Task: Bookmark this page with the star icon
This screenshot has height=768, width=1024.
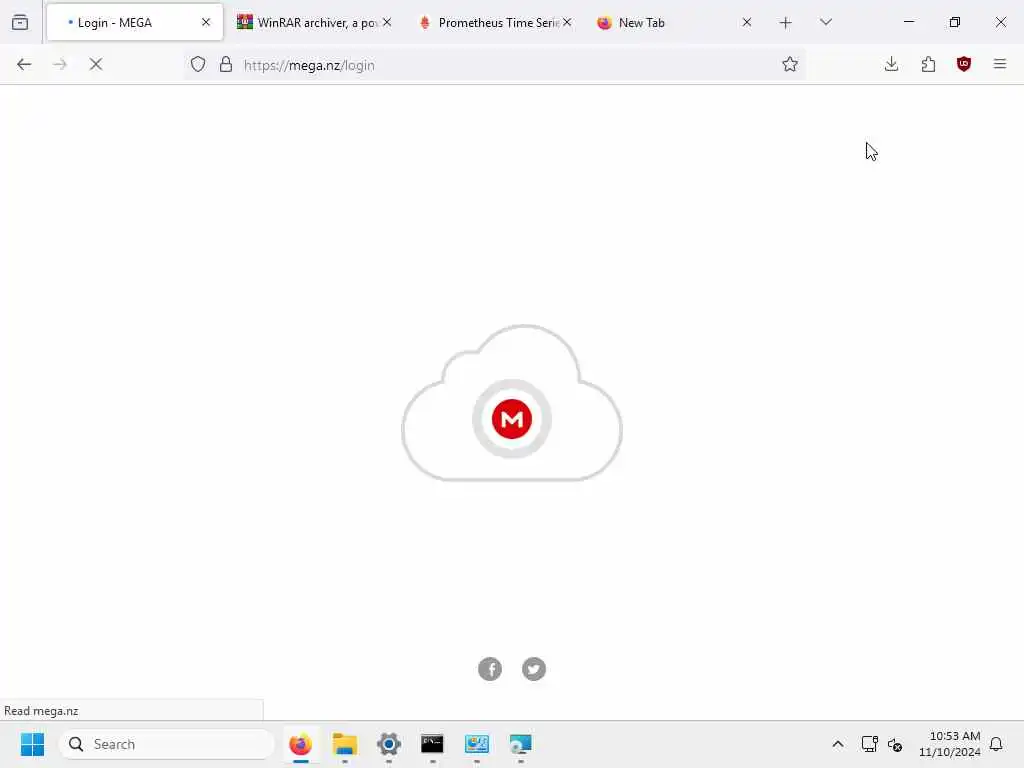Action: coord(790,64)
